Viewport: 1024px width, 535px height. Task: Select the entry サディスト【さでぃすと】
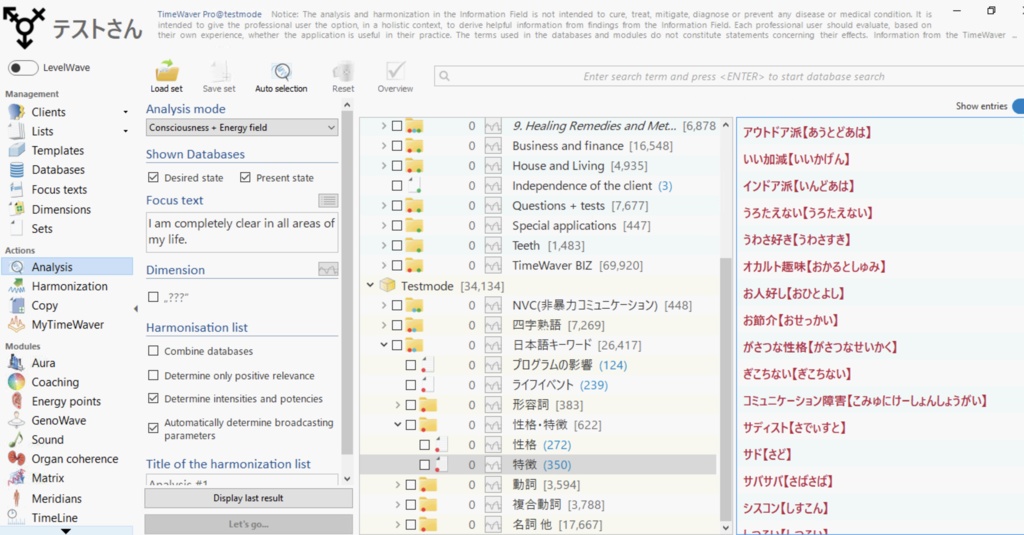794,428
